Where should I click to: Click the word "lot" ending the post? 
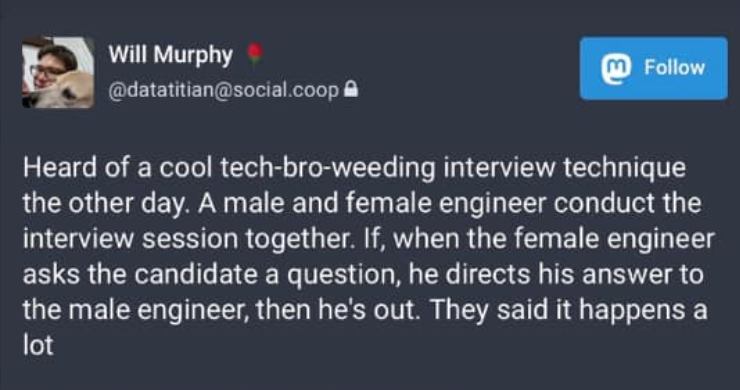tap(38, 345)
